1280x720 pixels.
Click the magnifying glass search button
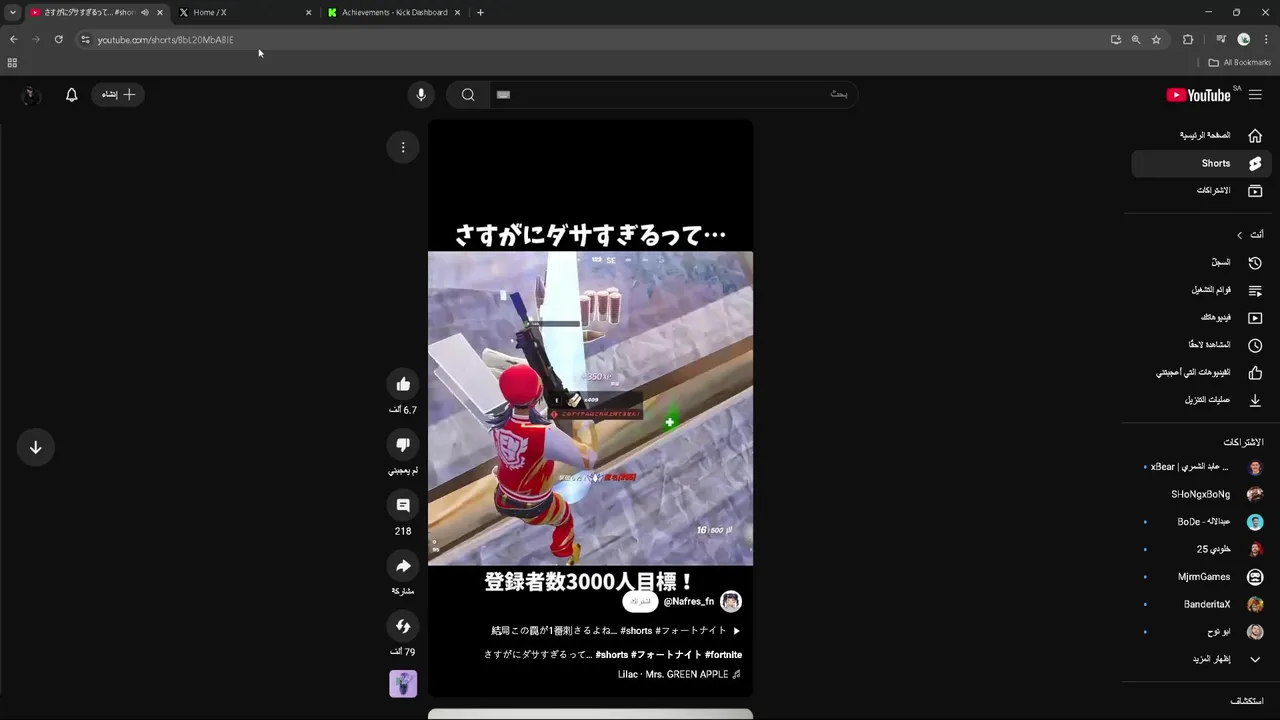point(468,94)
